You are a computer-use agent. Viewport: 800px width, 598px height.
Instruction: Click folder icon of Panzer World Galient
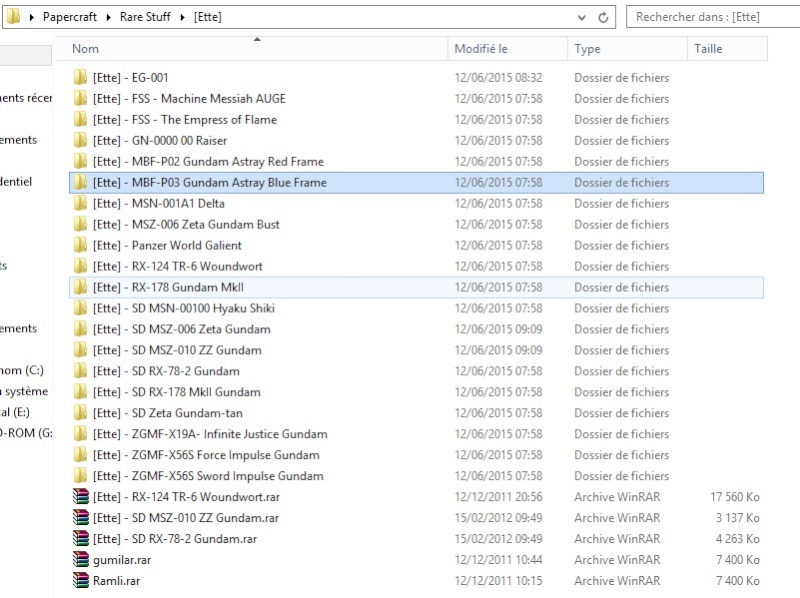[x=80, y=245]
